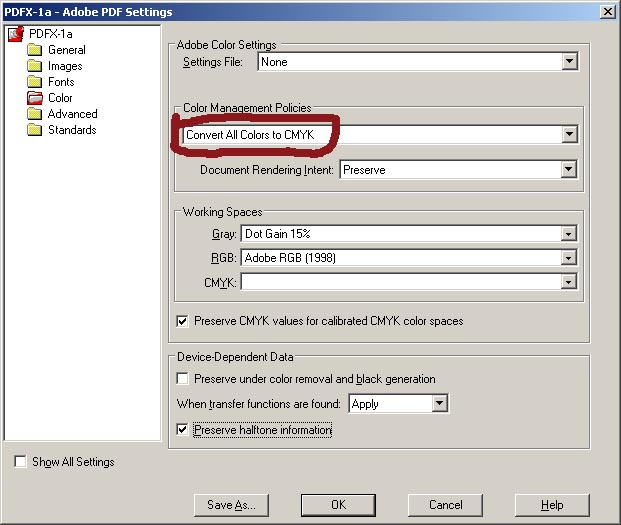The height and width of the screenshot is (525, 621).
Task: Click the Document Rendering Intent label
Action: point(267,170)
